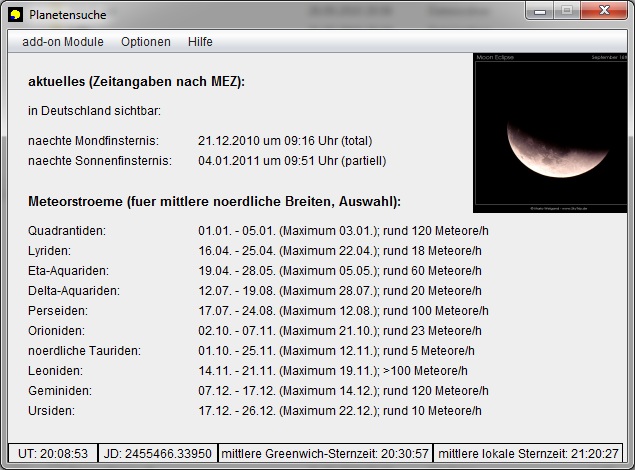Click the Ursiden label
Screen dimensions: 635x470
tap(51, 410)
